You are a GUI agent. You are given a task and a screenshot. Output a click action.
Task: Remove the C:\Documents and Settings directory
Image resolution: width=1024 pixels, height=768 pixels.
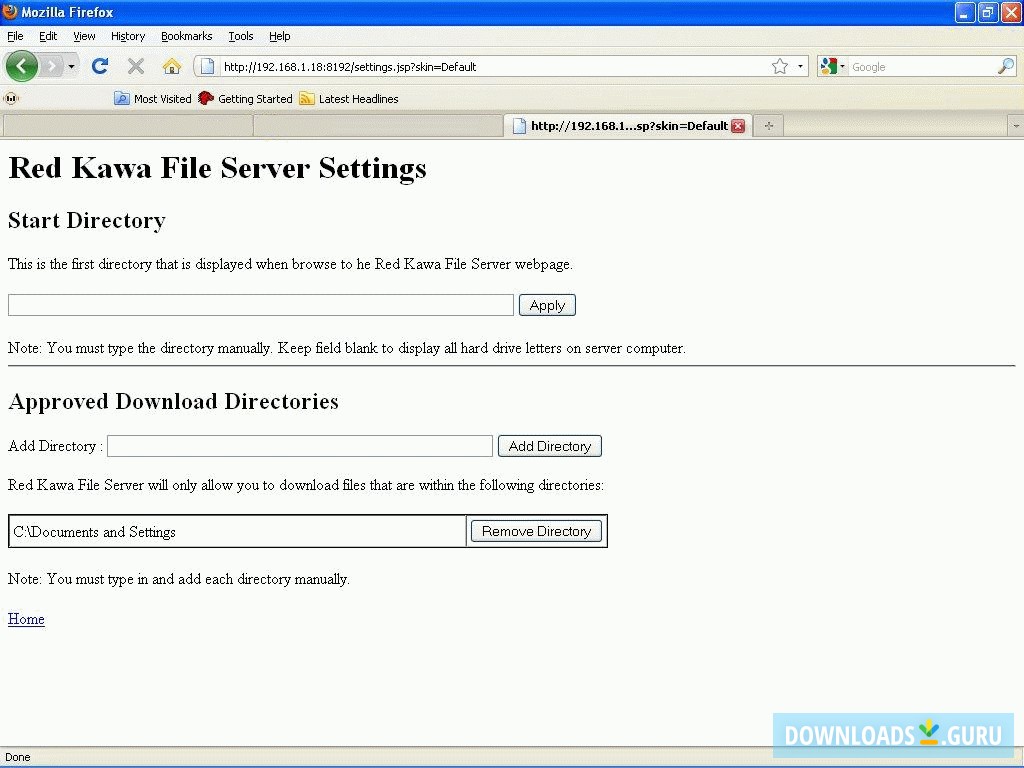click(536, 531)
